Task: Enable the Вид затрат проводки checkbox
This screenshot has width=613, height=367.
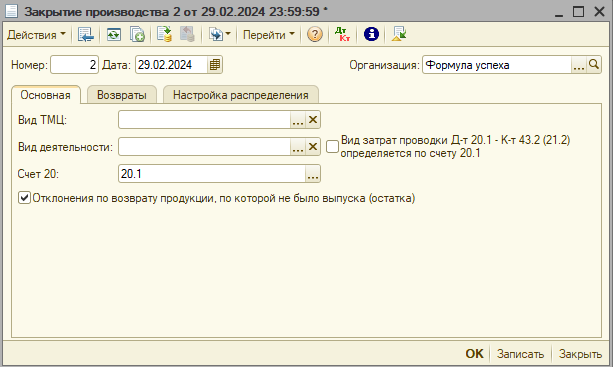Action: pyautogui.click(x=332, y=147)
